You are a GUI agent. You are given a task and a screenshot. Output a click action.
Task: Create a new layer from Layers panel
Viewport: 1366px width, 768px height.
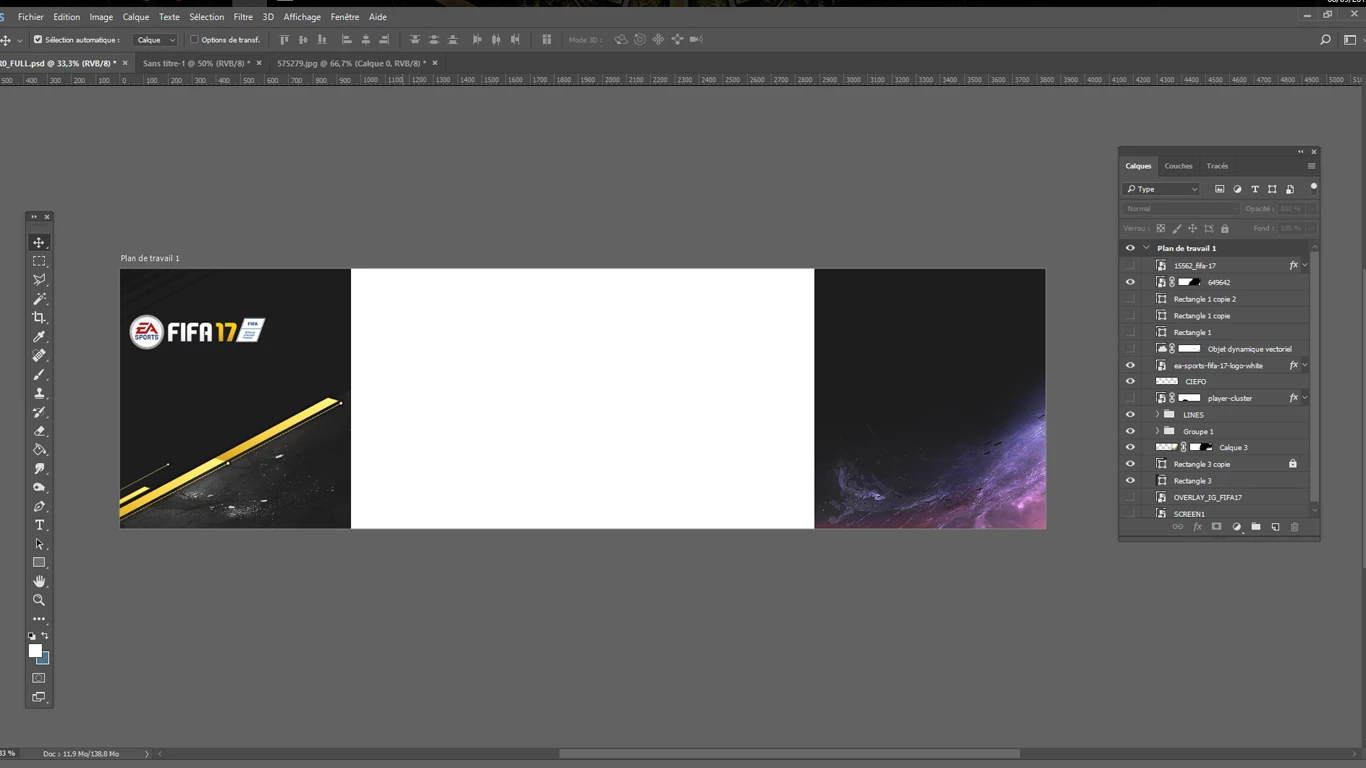(x=1275, y=527)
